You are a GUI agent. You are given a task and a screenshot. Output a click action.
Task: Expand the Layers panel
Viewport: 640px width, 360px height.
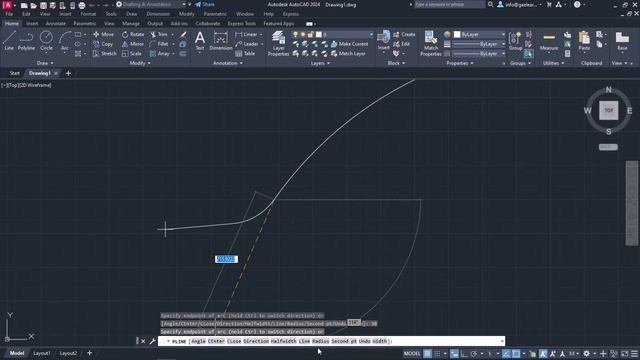(x=320, y=63)
